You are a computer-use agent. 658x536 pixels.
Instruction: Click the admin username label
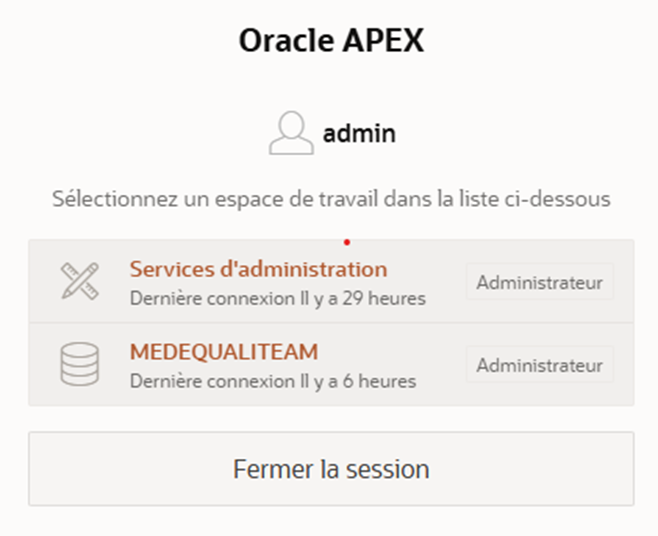[x=359, y=134]
